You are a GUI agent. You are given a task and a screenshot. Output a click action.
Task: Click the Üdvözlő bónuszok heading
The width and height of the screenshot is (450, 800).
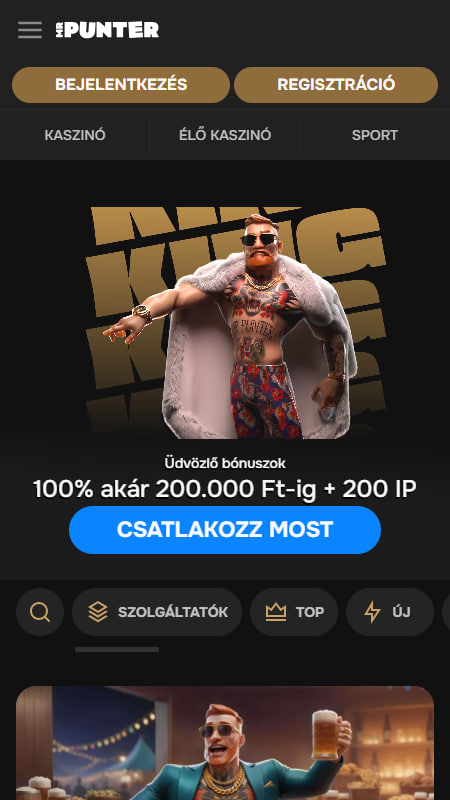[225, 463]
